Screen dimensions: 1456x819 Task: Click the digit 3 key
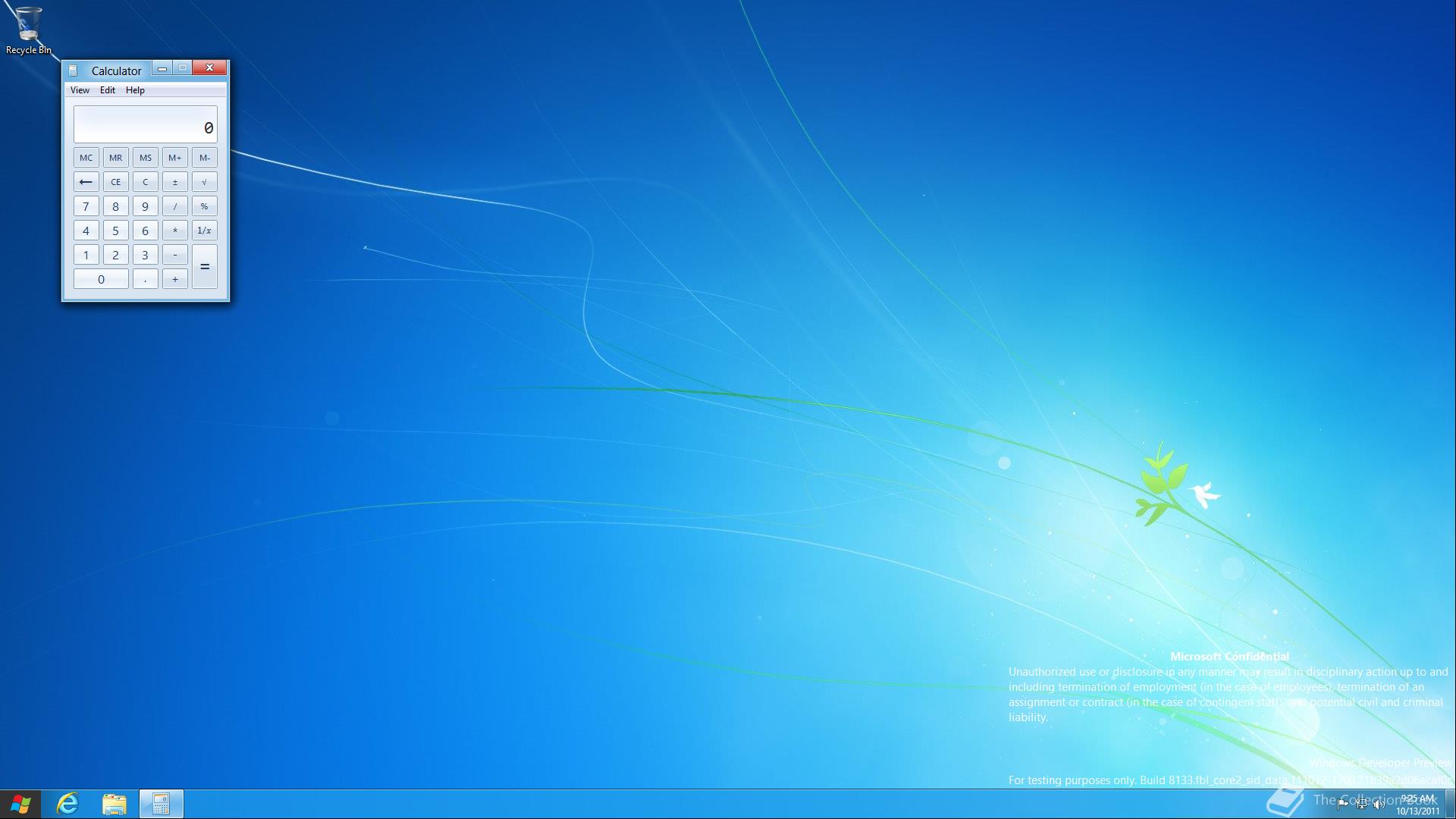(146, 255)
